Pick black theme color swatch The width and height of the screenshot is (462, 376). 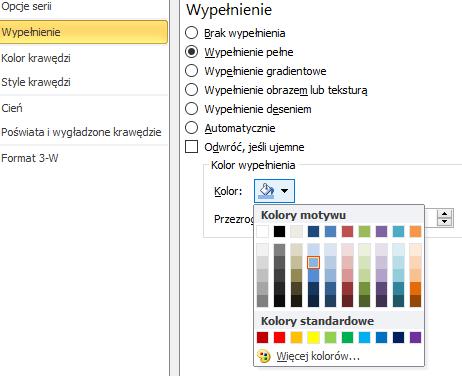(x=280, y=231)
